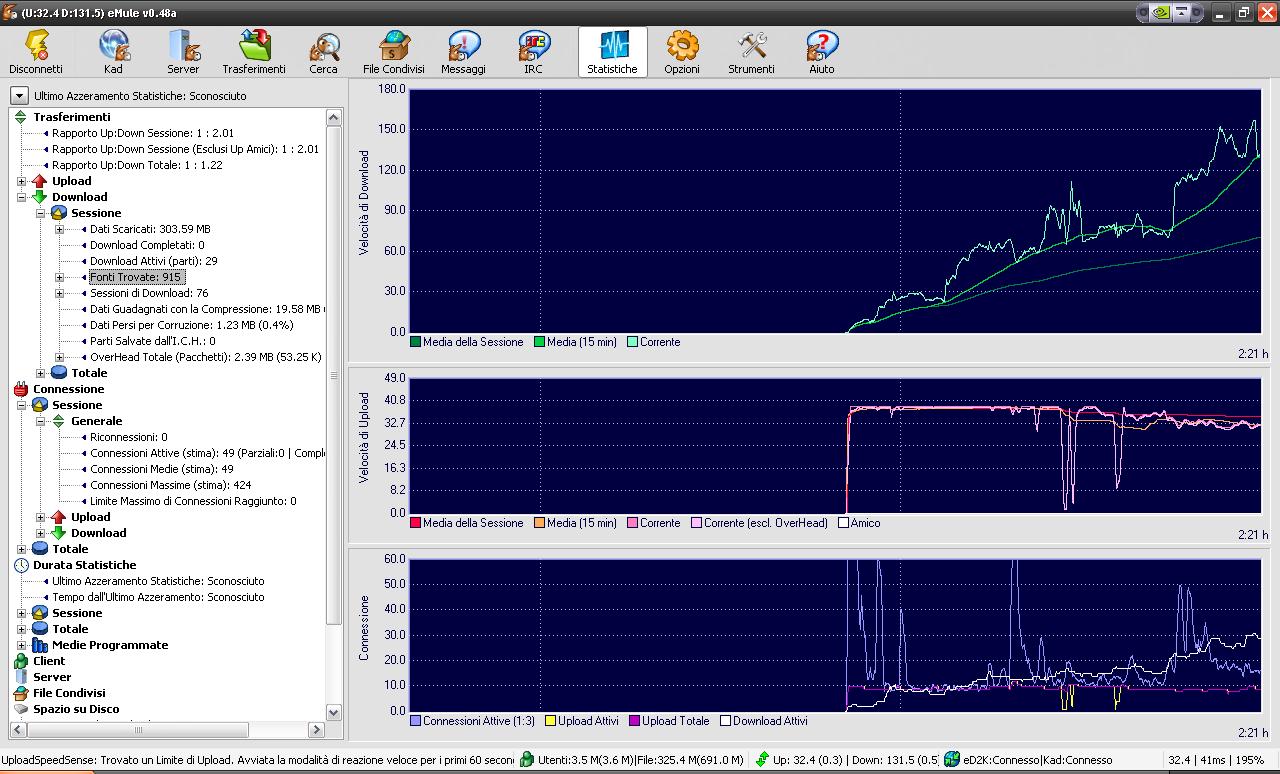1280x774 pixels.
Task: Select Fonti Trovate: 915 row
Action: pyautogui.click(x=135, y=277)
